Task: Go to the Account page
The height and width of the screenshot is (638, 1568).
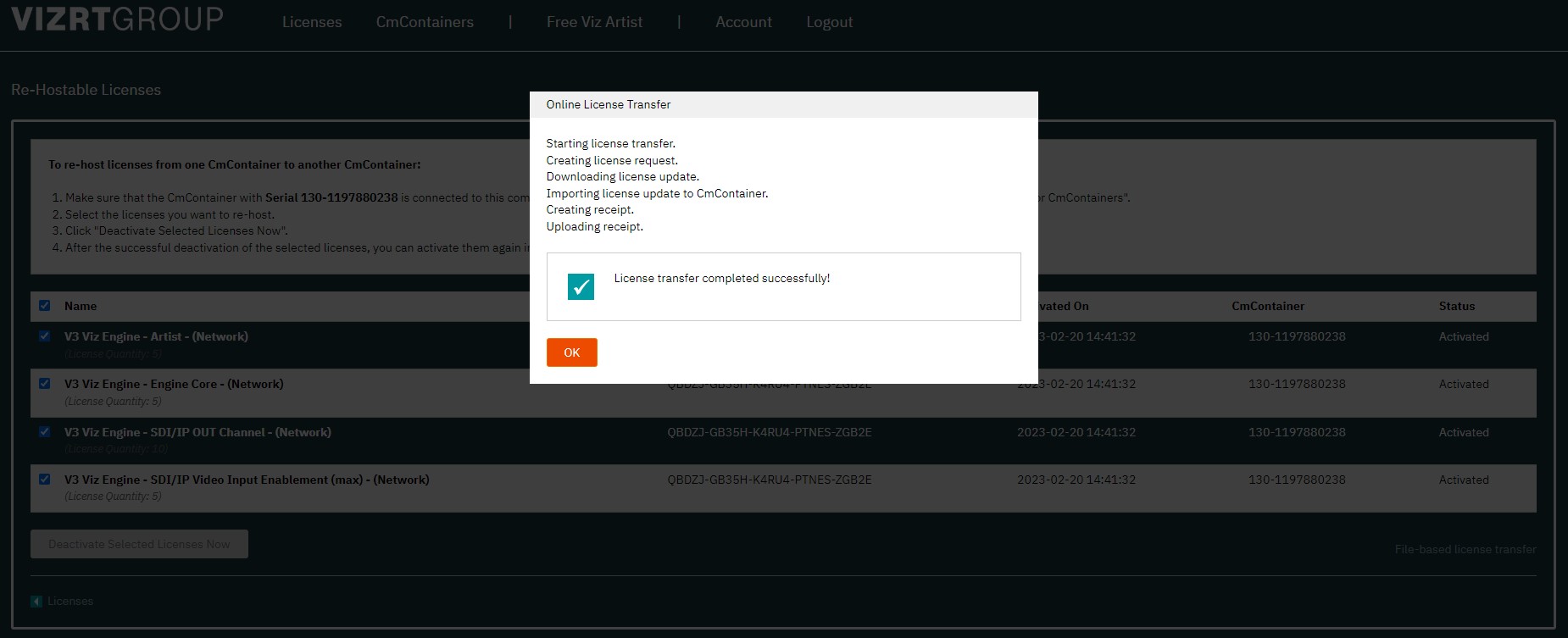Action: point(743,22)
